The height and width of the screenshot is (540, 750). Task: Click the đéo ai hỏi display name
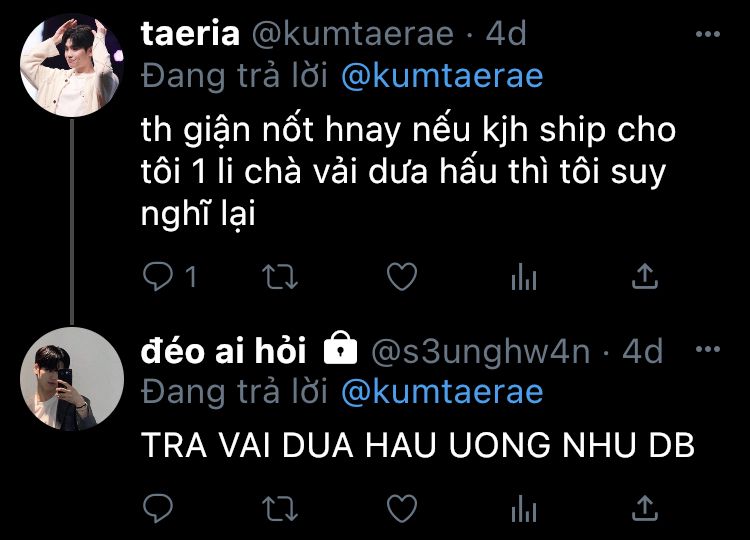[223, 351]
